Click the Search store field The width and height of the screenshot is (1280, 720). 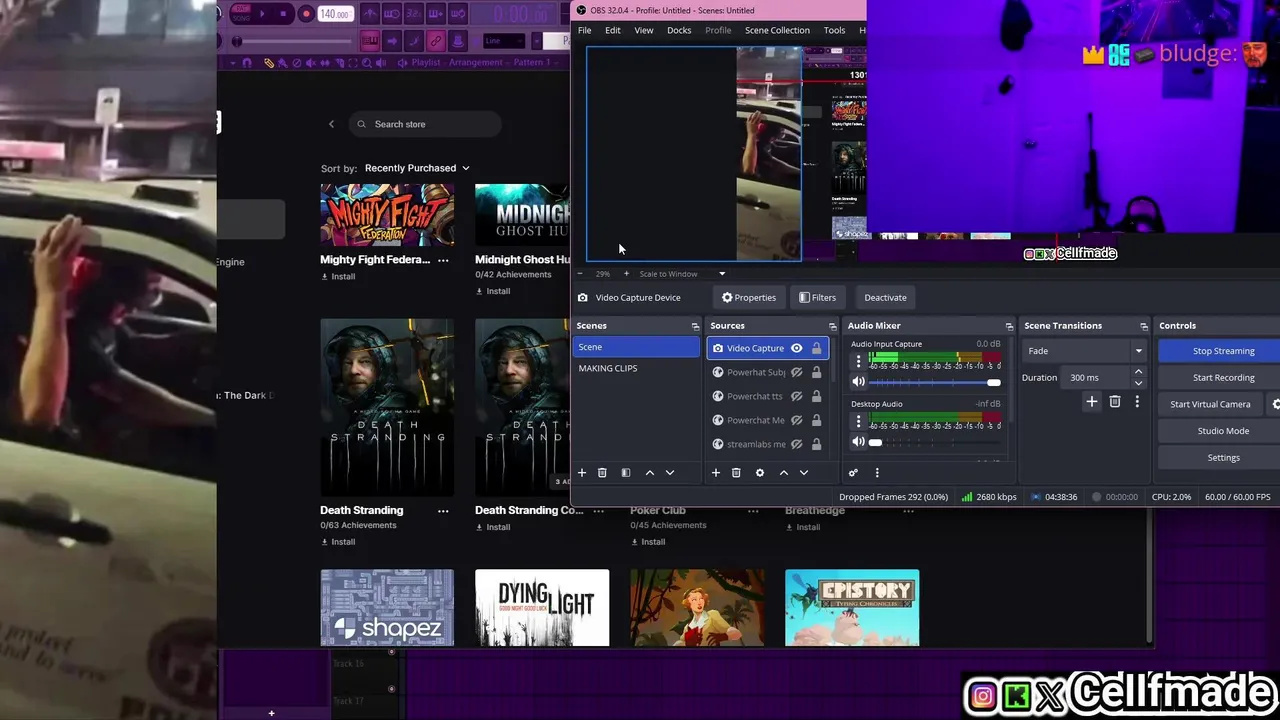click(x=425, y=124)
